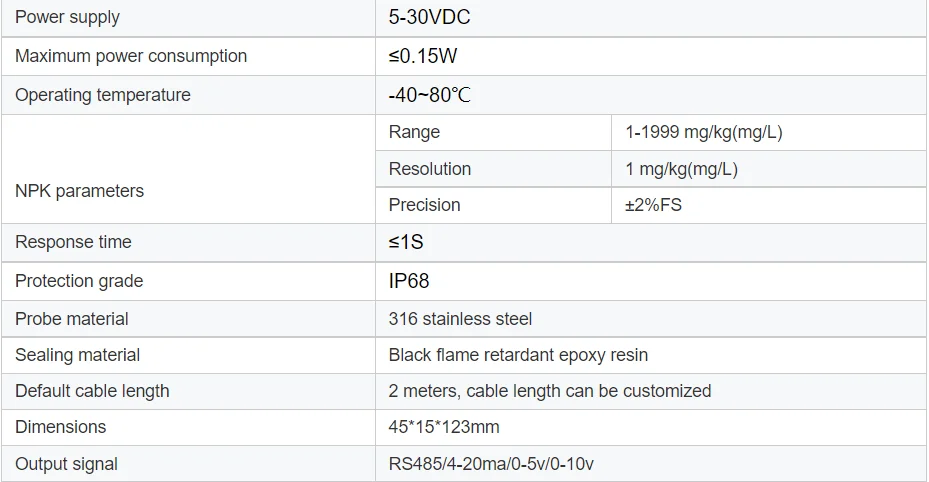Select the 5-30VDC value
Viewport: 929px width, 482px height.
point(430,17)
